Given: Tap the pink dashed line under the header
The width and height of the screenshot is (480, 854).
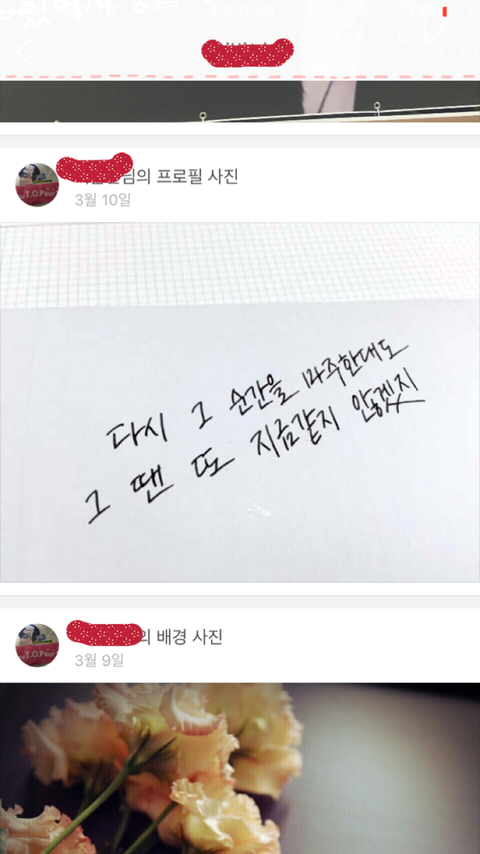Looking at the screenshot, I should pyautogui.click(x=240, y=76).
